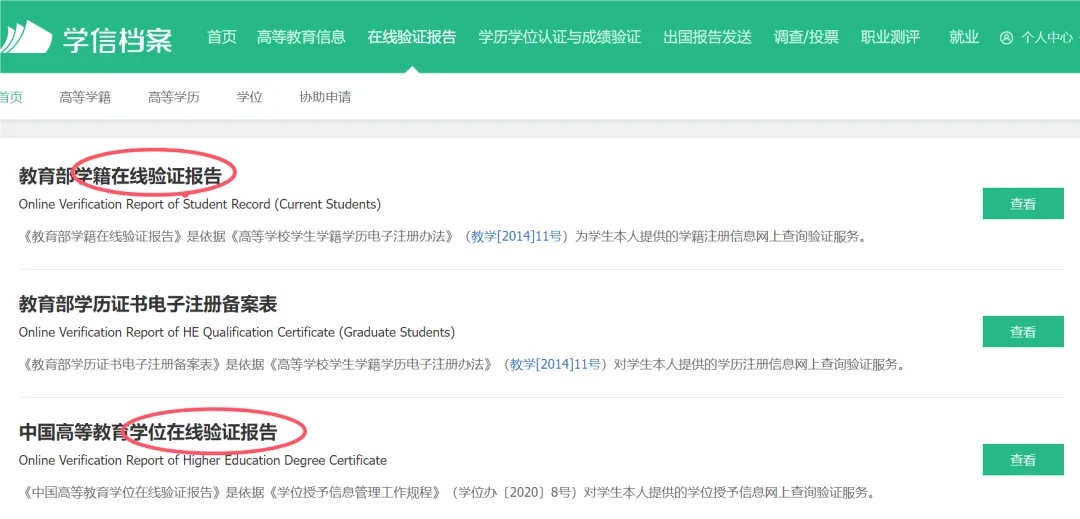Click the heading 教育部学籍在线验证报告
Viewport: 1080px width, 519px height.
[121, 177]
